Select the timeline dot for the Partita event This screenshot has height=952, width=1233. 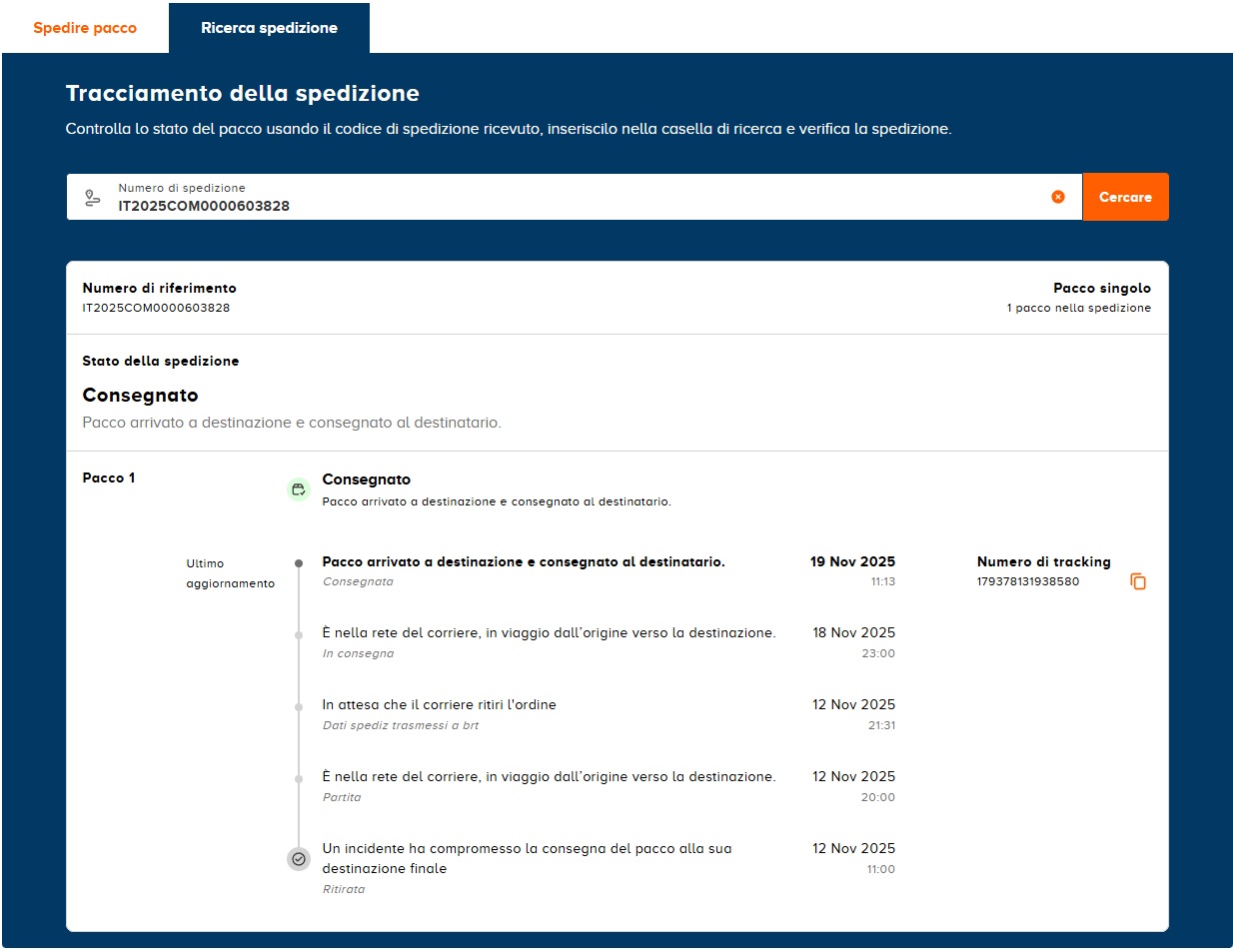point(299,779)
